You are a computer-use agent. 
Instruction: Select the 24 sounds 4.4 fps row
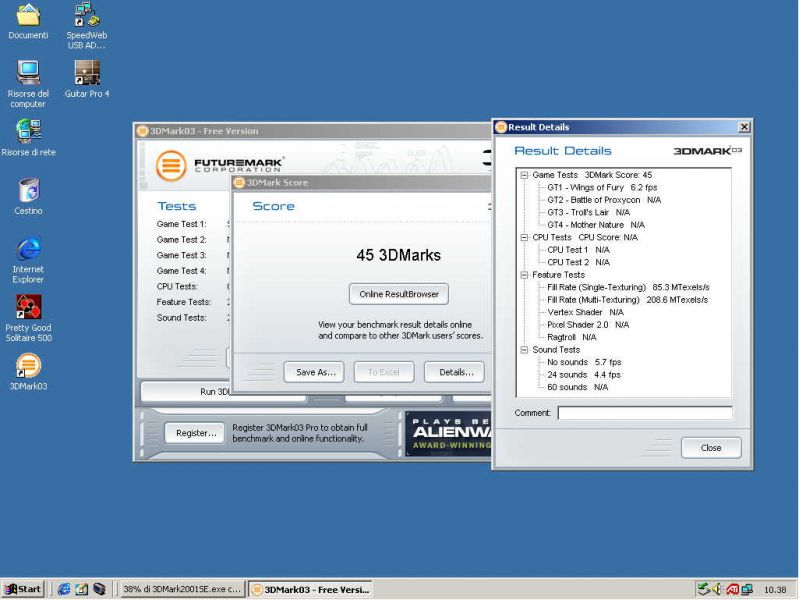click(583, 375)
